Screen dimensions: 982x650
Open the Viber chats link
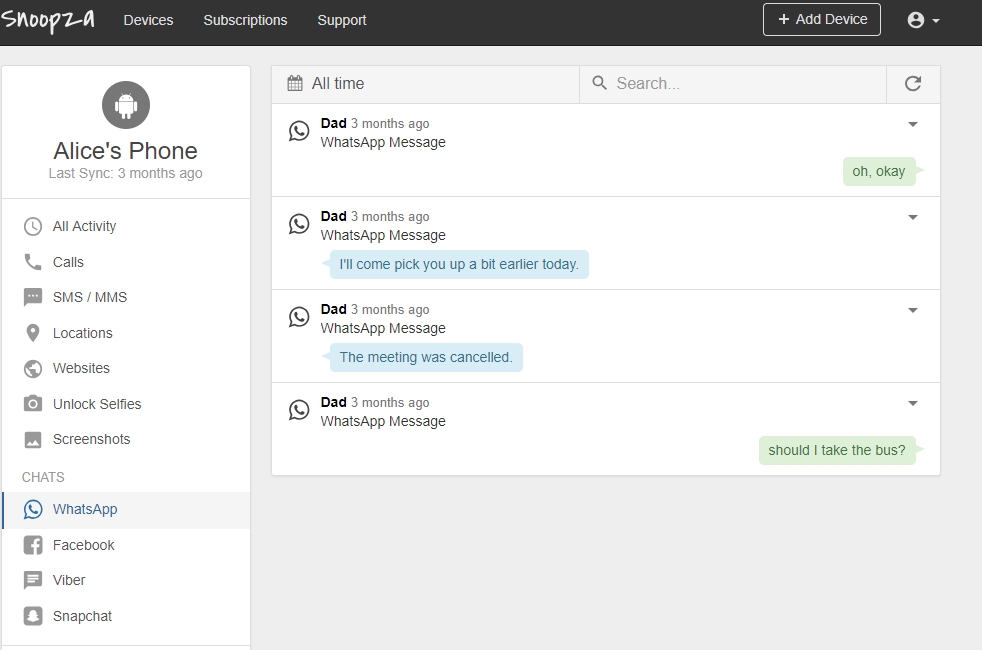tap(69, 580)
